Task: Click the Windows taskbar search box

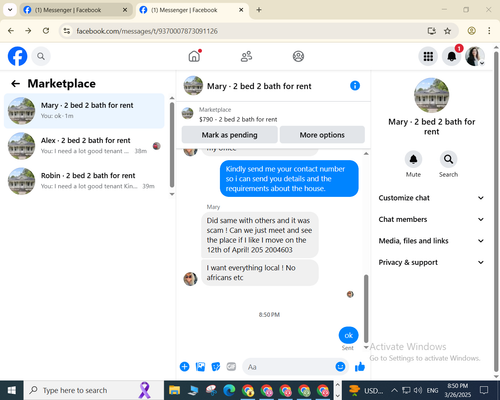Action: (x=93, y=390)
